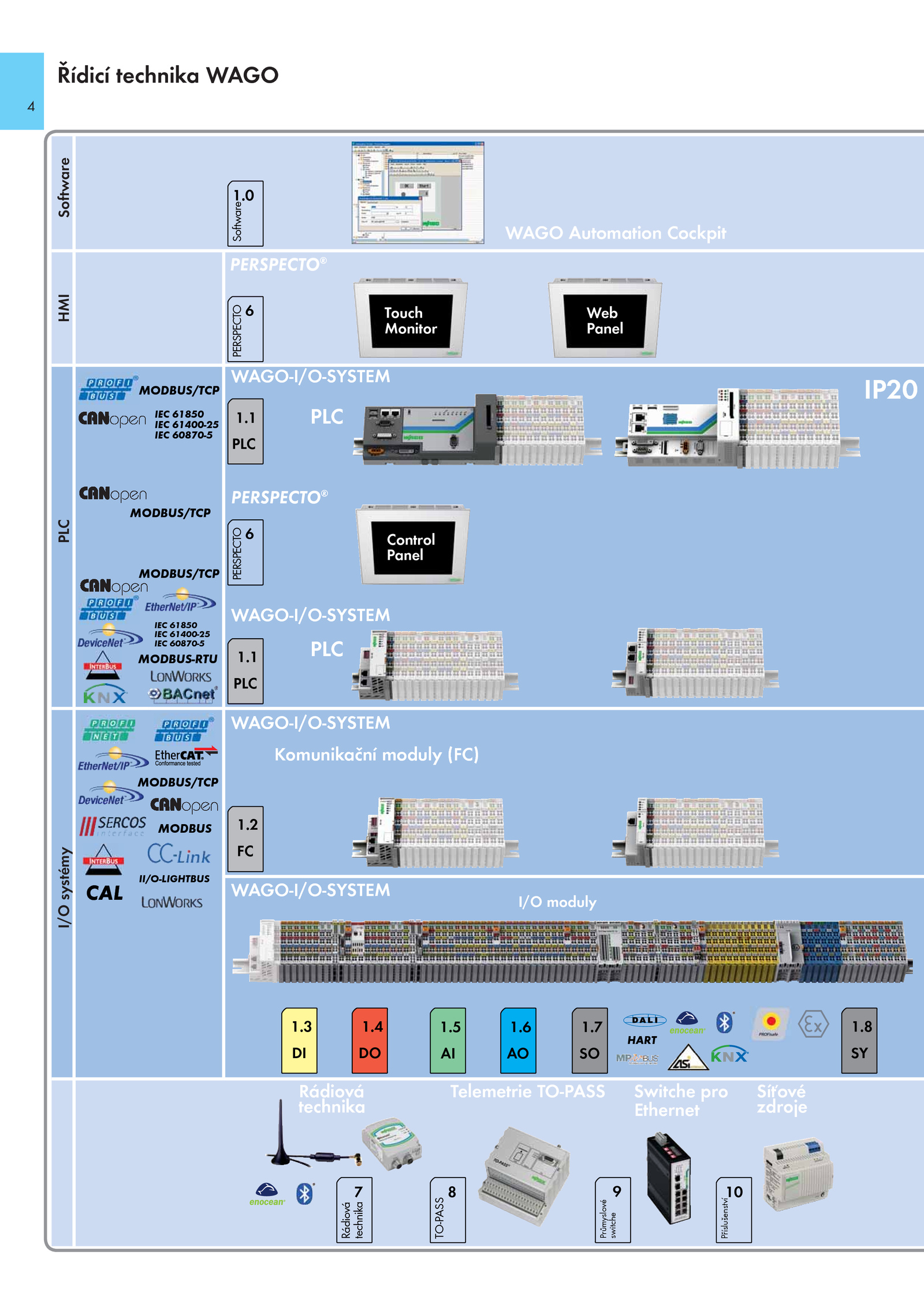Click the KNX logo beside BACnet

tap(105, 695)
